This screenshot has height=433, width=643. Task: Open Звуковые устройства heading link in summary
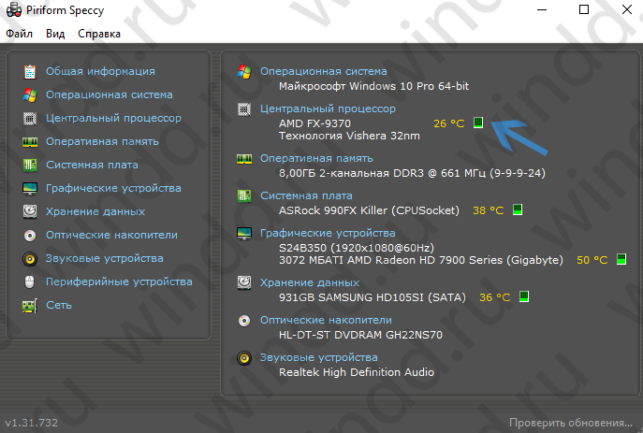coord(319,357)
